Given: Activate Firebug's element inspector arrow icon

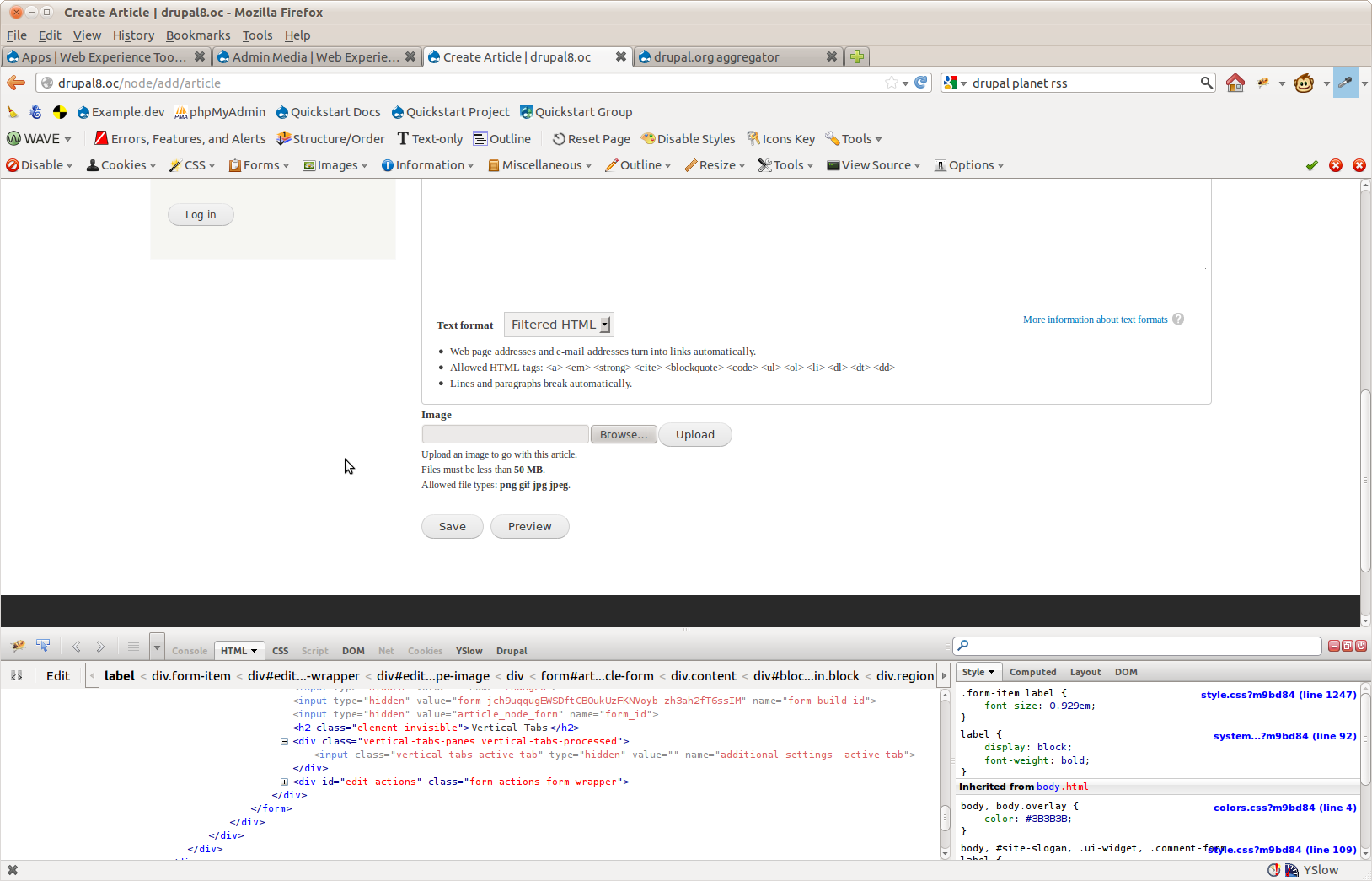Looking at the screenshot, I should pos(43,645).
